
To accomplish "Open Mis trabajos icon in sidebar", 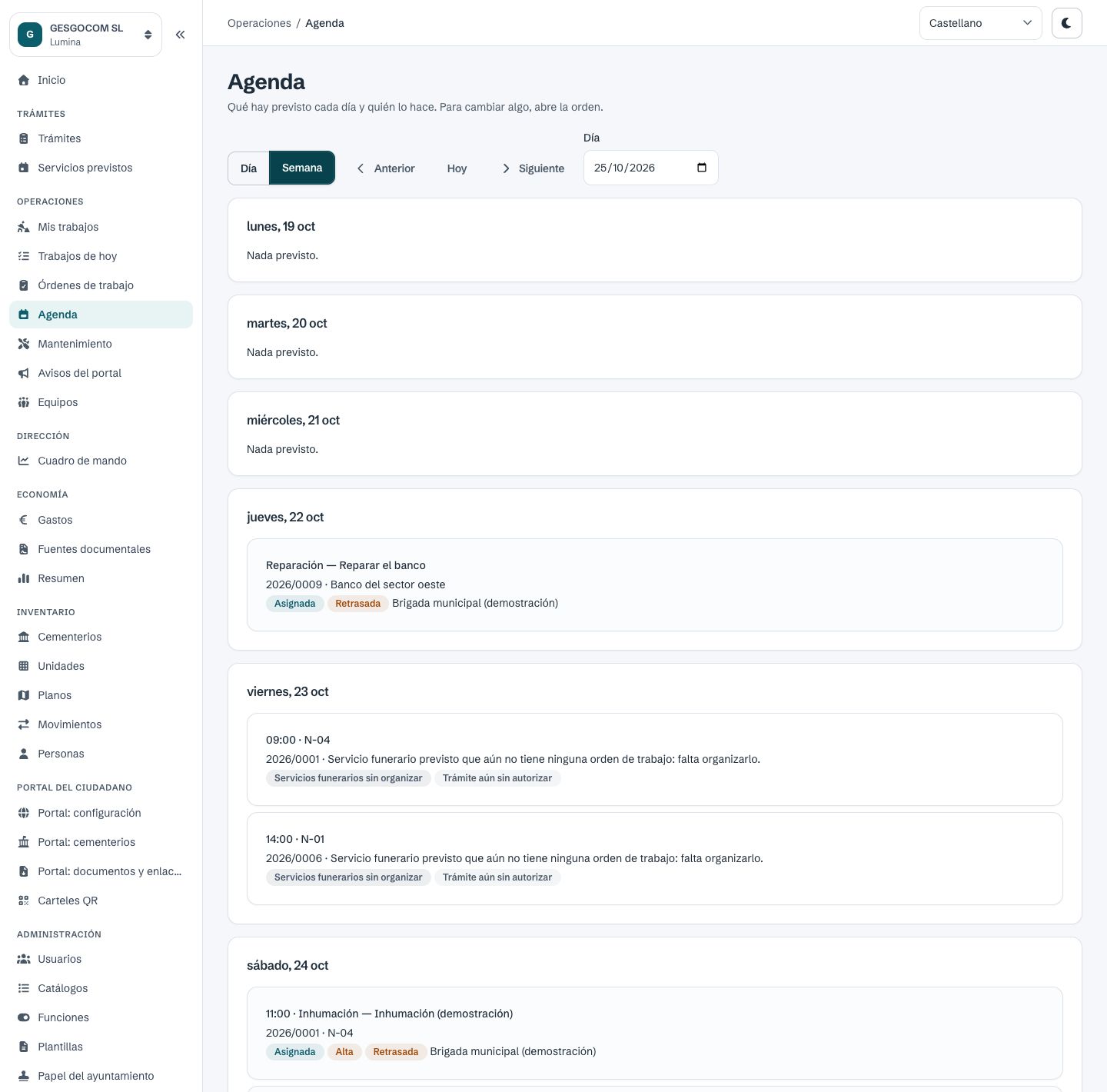I will pos(24,227).
